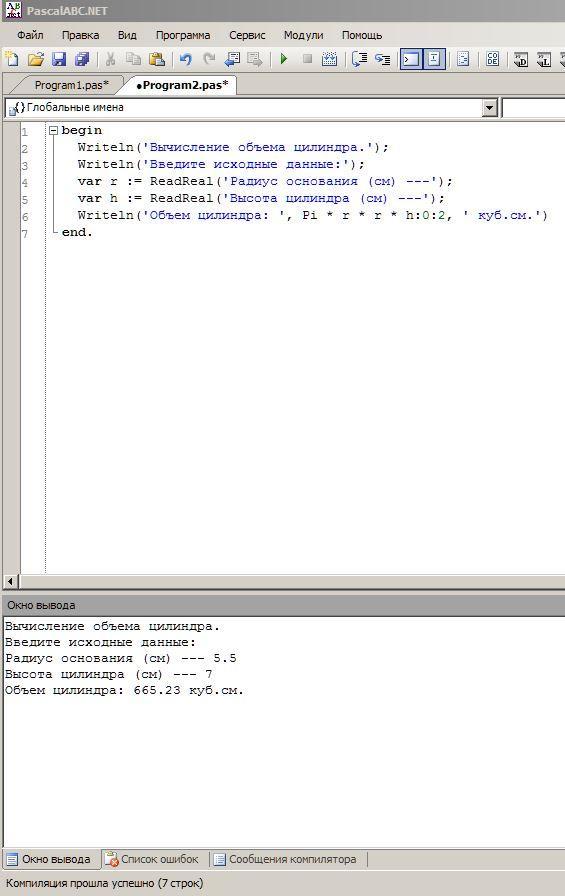The image size is (565, 896).
Task: Click the New file icon
Action: (11, 59)
